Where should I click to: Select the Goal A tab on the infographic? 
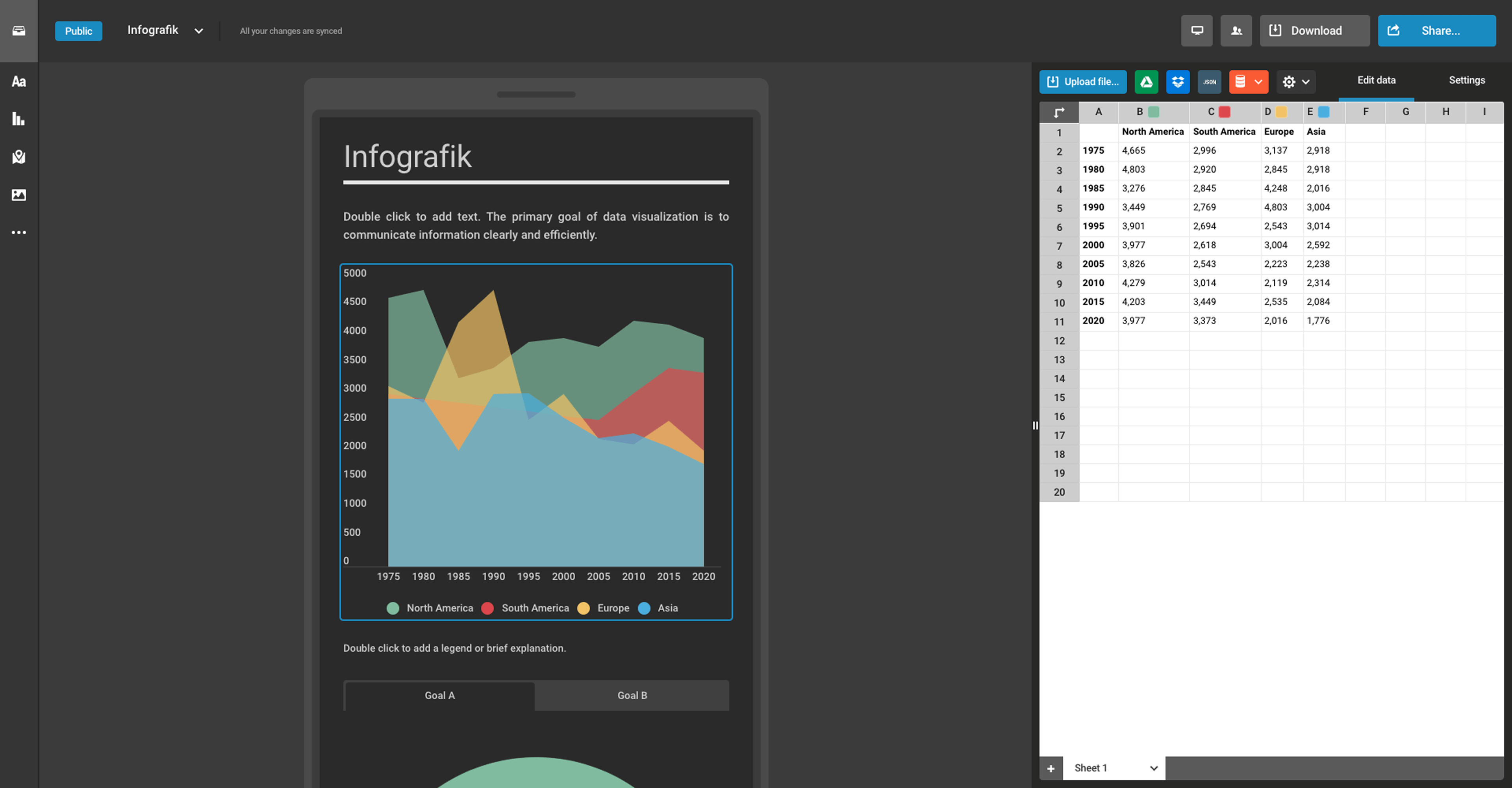pyautogui.click(x=439, y=695)
